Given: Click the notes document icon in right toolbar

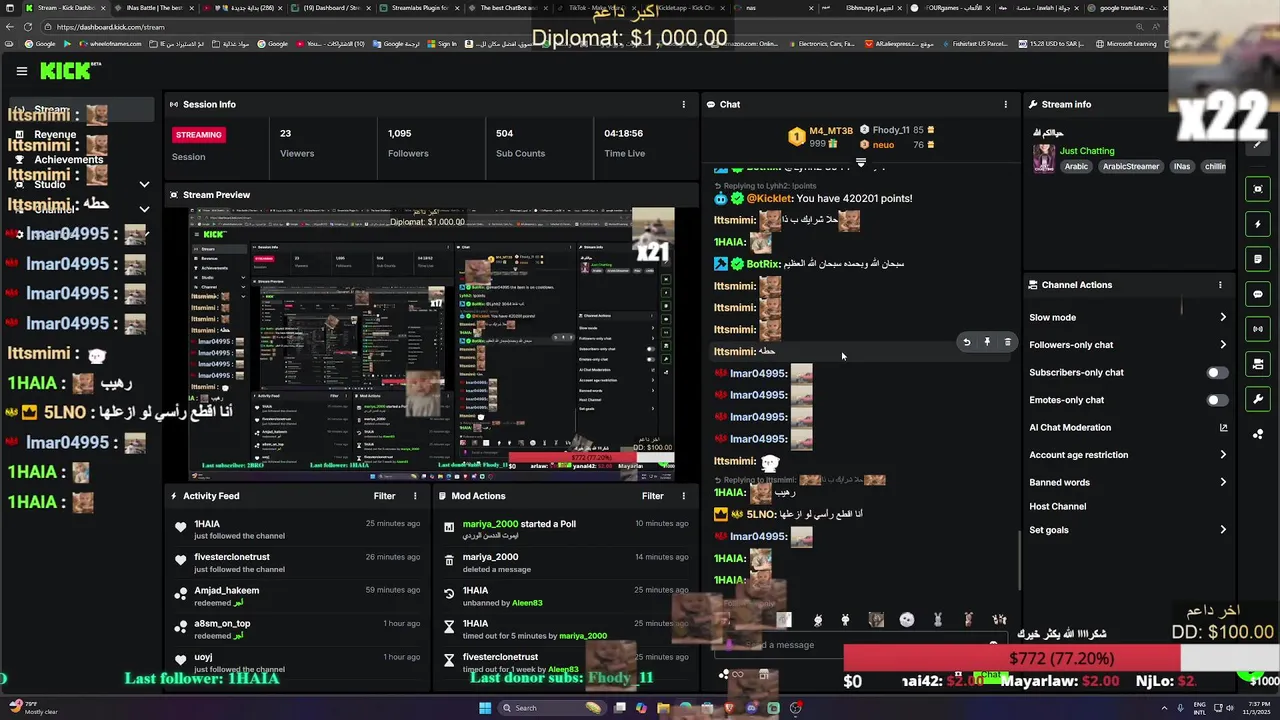Looking at the screenshot, I should click(x=1258, y=259).
